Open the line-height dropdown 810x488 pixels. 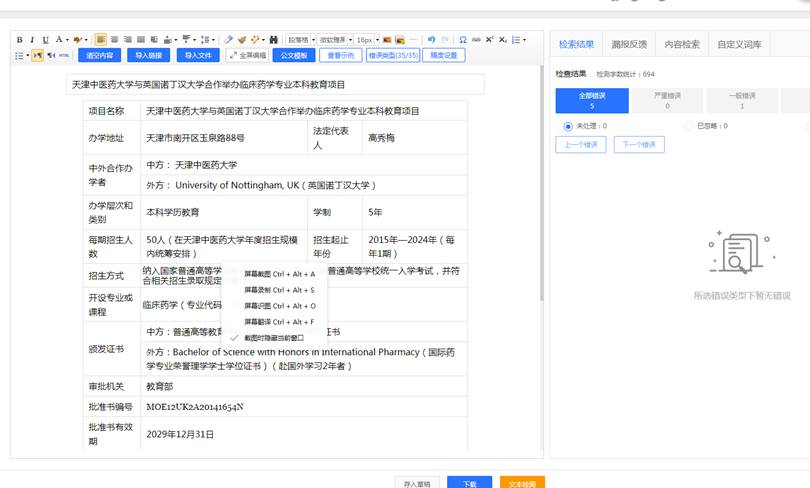click(170, 40)
